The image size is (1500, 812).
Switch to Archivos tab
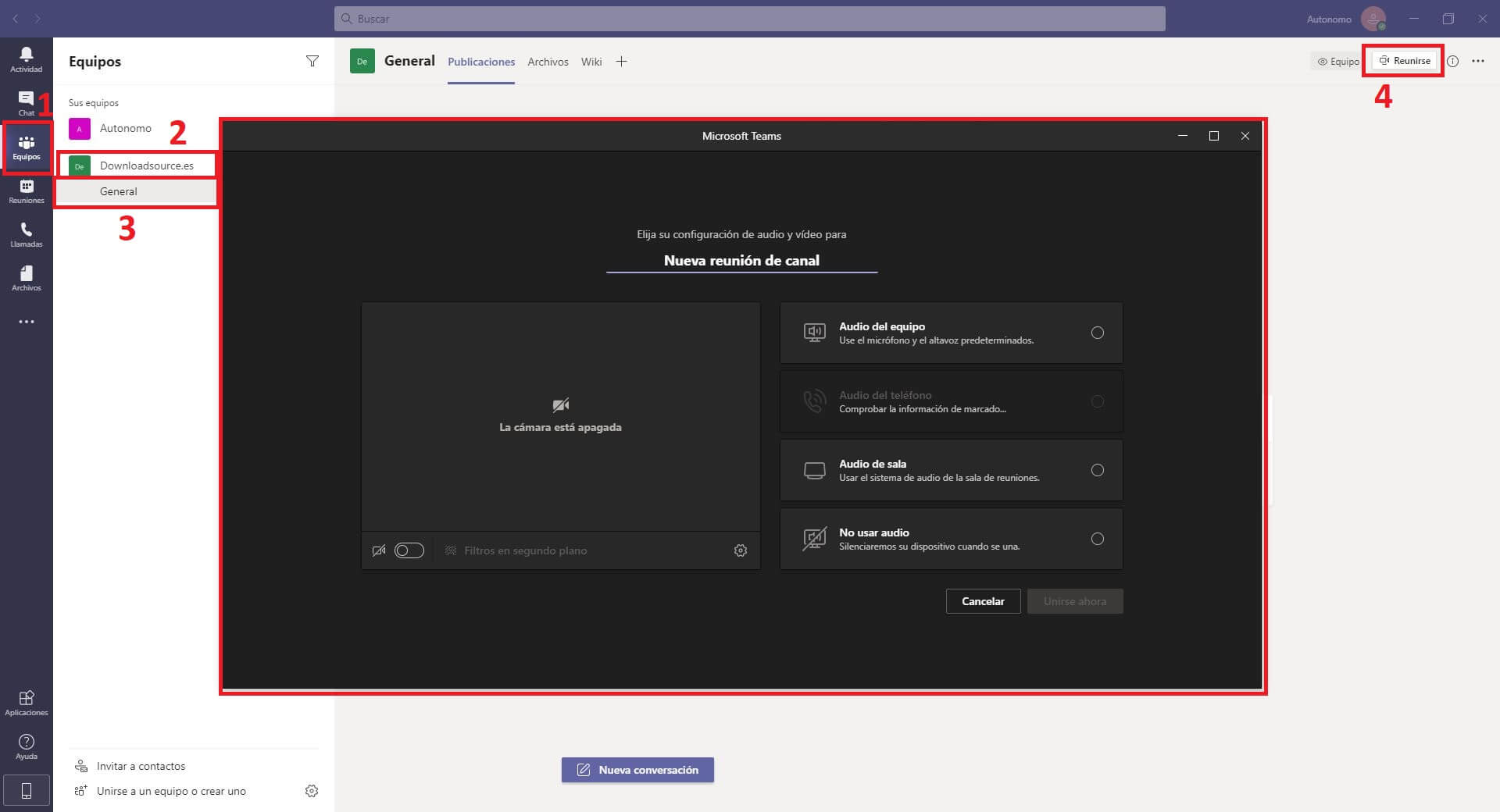click(x=548, y=62)
